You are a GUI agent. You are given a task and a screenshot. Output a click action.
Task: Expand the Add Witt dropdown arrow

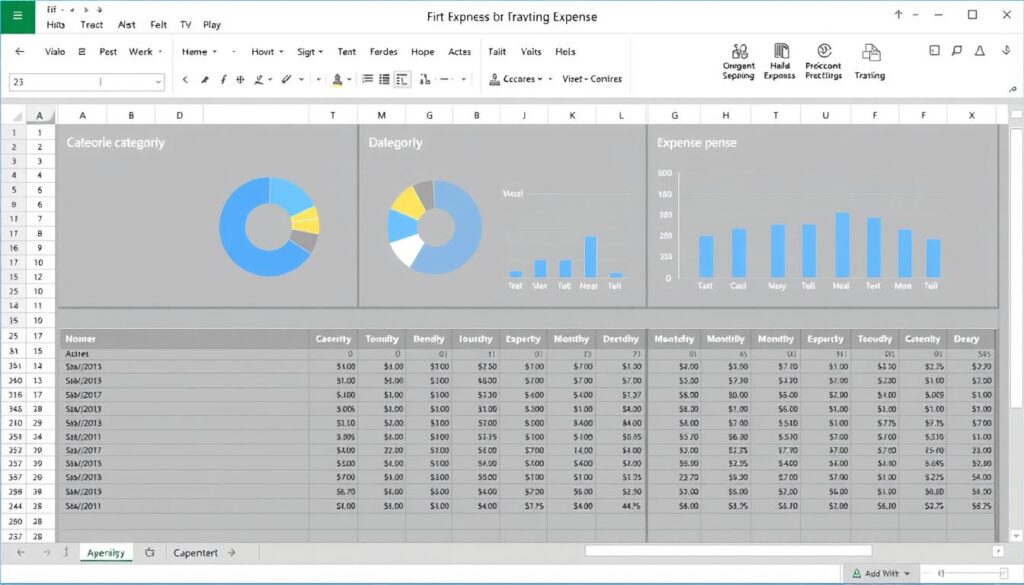(x=907, y=573)
